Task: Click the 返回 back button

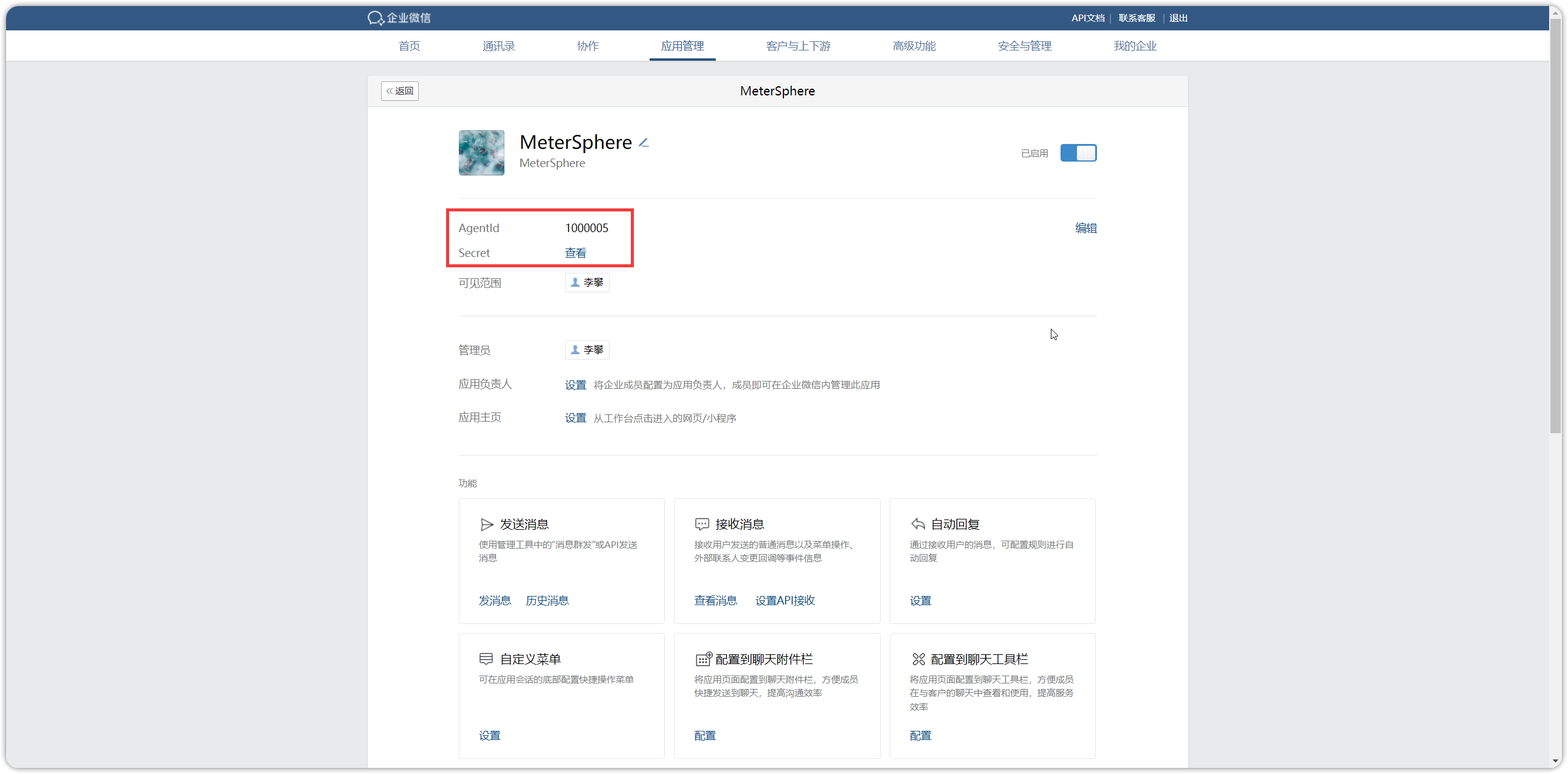Action: pyautogui.click(x=400, y=91)
